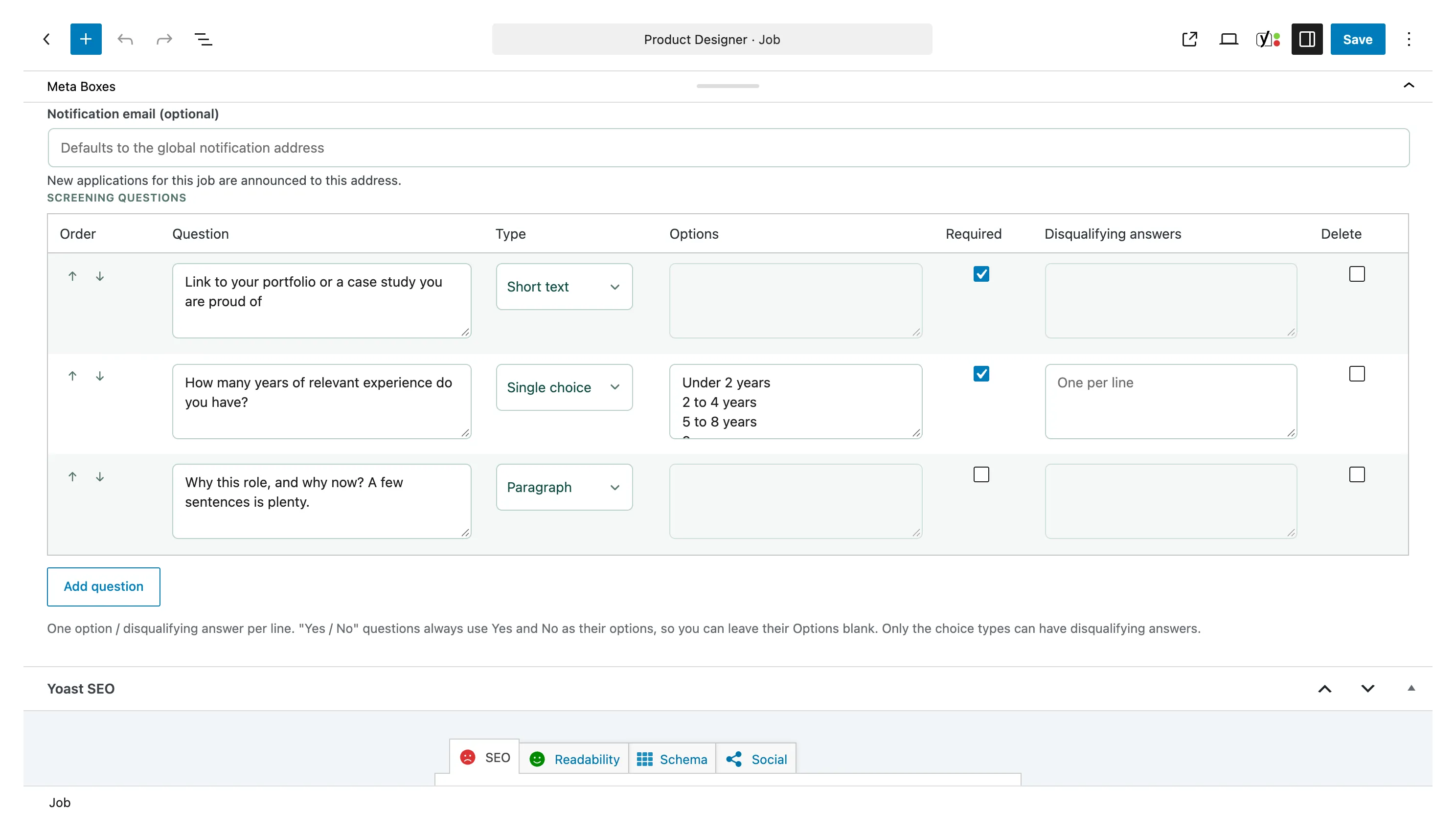Uncheck Required for the portfolio question
The width and height of the screenshot is (1456, 831).
pyautogui.click(x=981, y=274)
